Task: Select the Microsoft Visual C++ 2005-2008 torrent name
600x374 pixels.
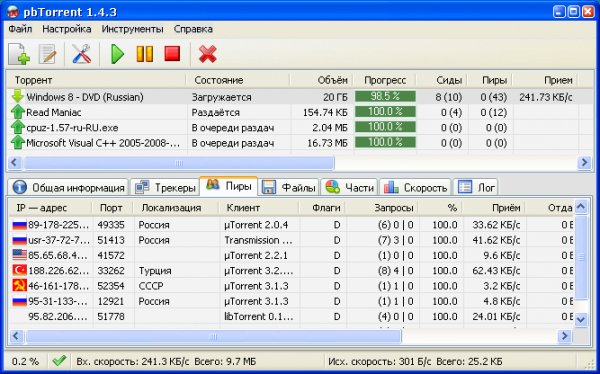Action: coord(103,143)
